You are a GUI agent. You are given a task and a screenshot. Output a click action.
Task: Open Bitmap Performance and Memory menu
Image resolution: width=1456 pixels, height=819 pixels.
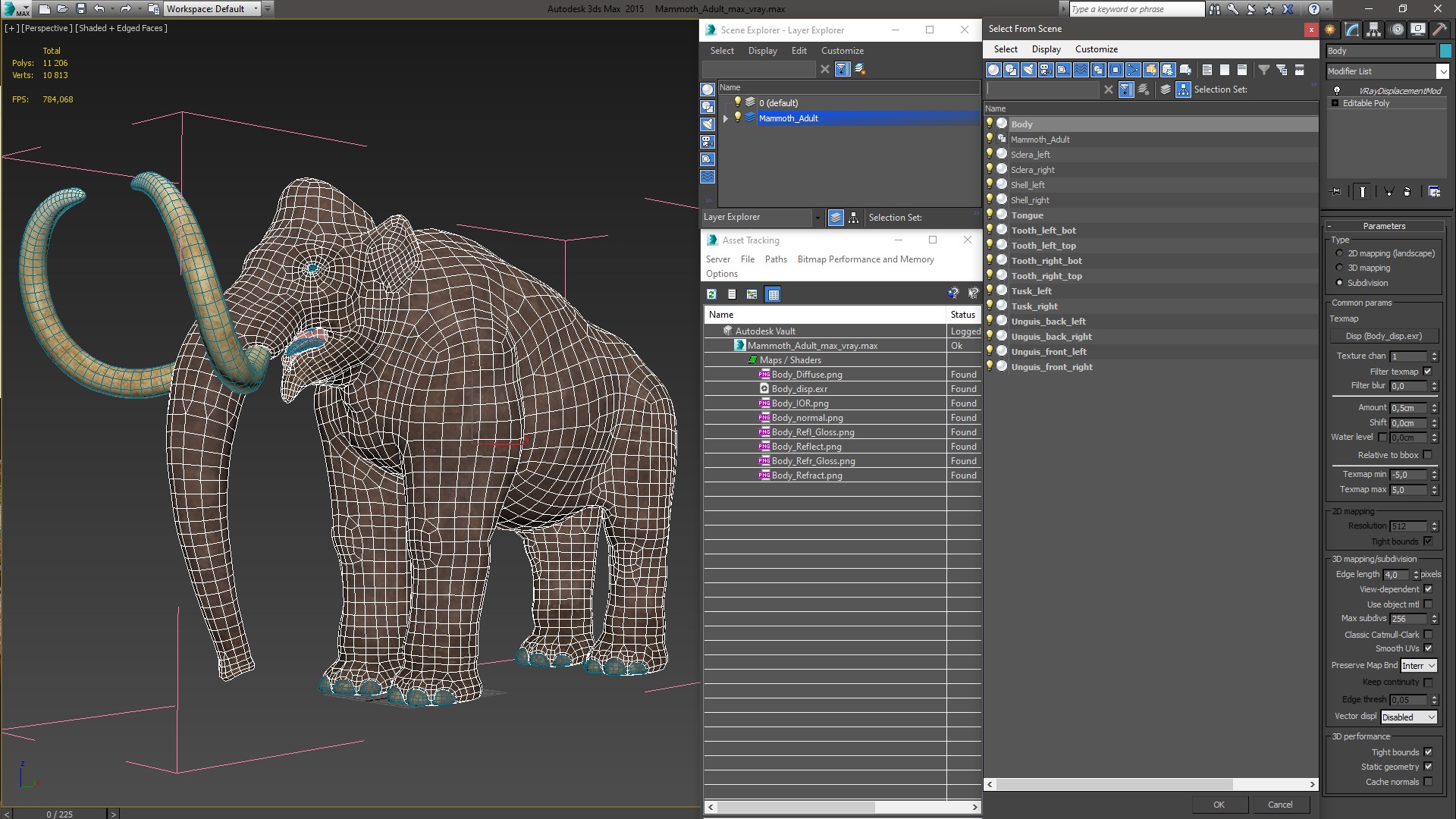pos(865,259)
